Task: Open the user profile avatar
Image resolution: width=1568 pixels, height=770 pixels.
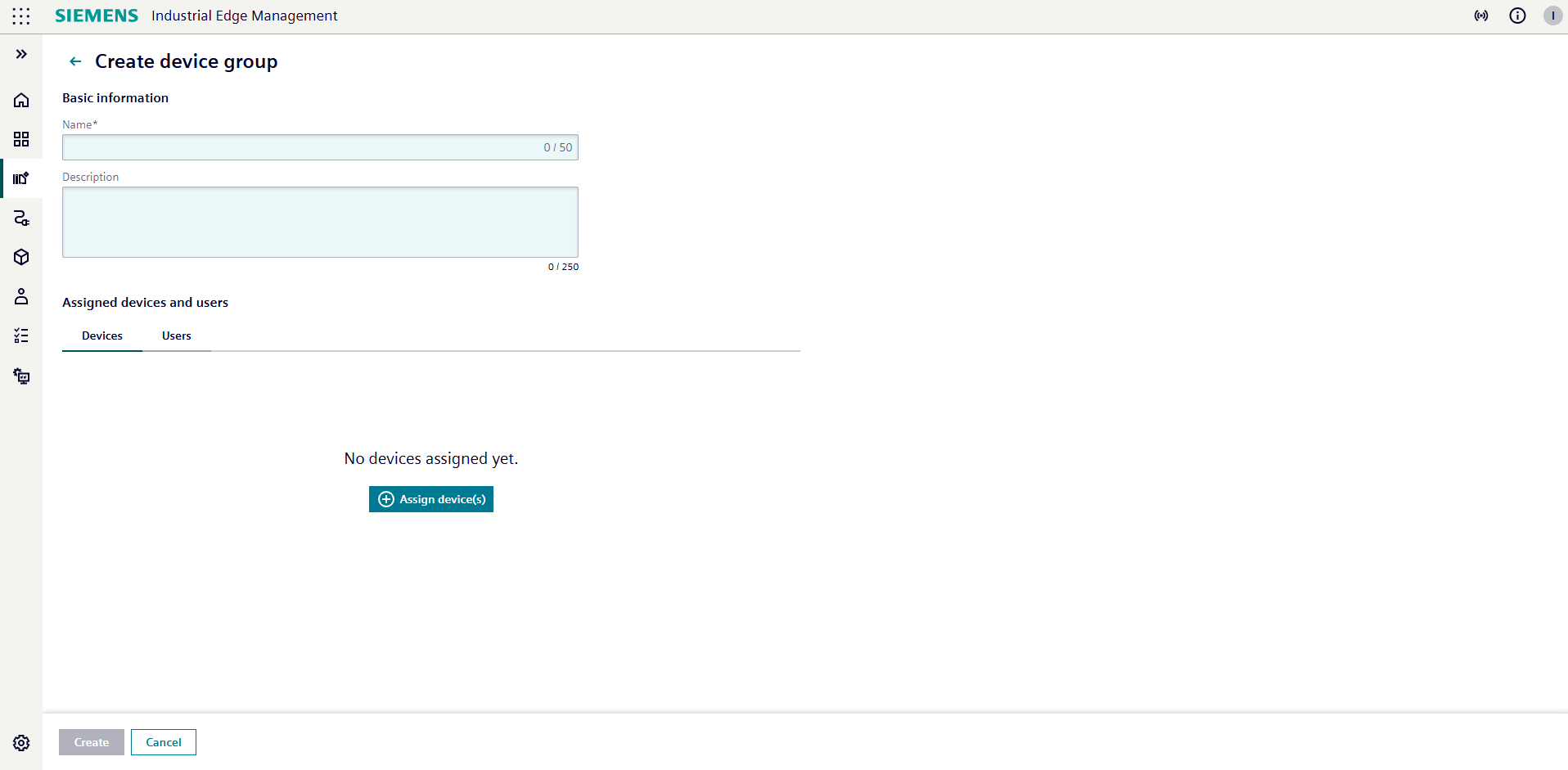Action: (1552, 16)
